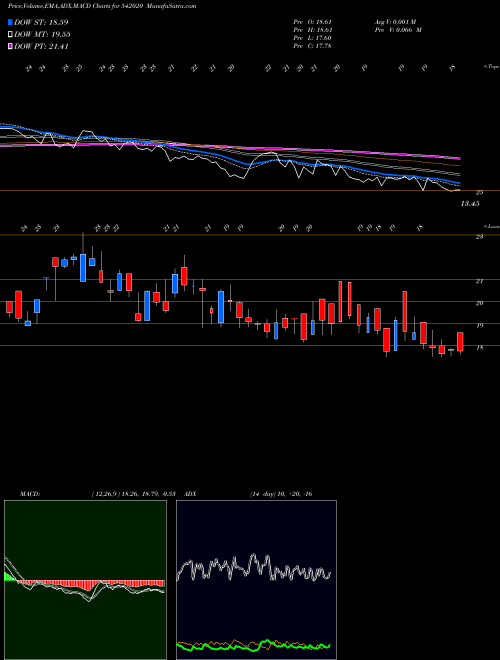Click the '<Tops' label at the right edge
The image size is (500, 660).
tap(491, 67)
